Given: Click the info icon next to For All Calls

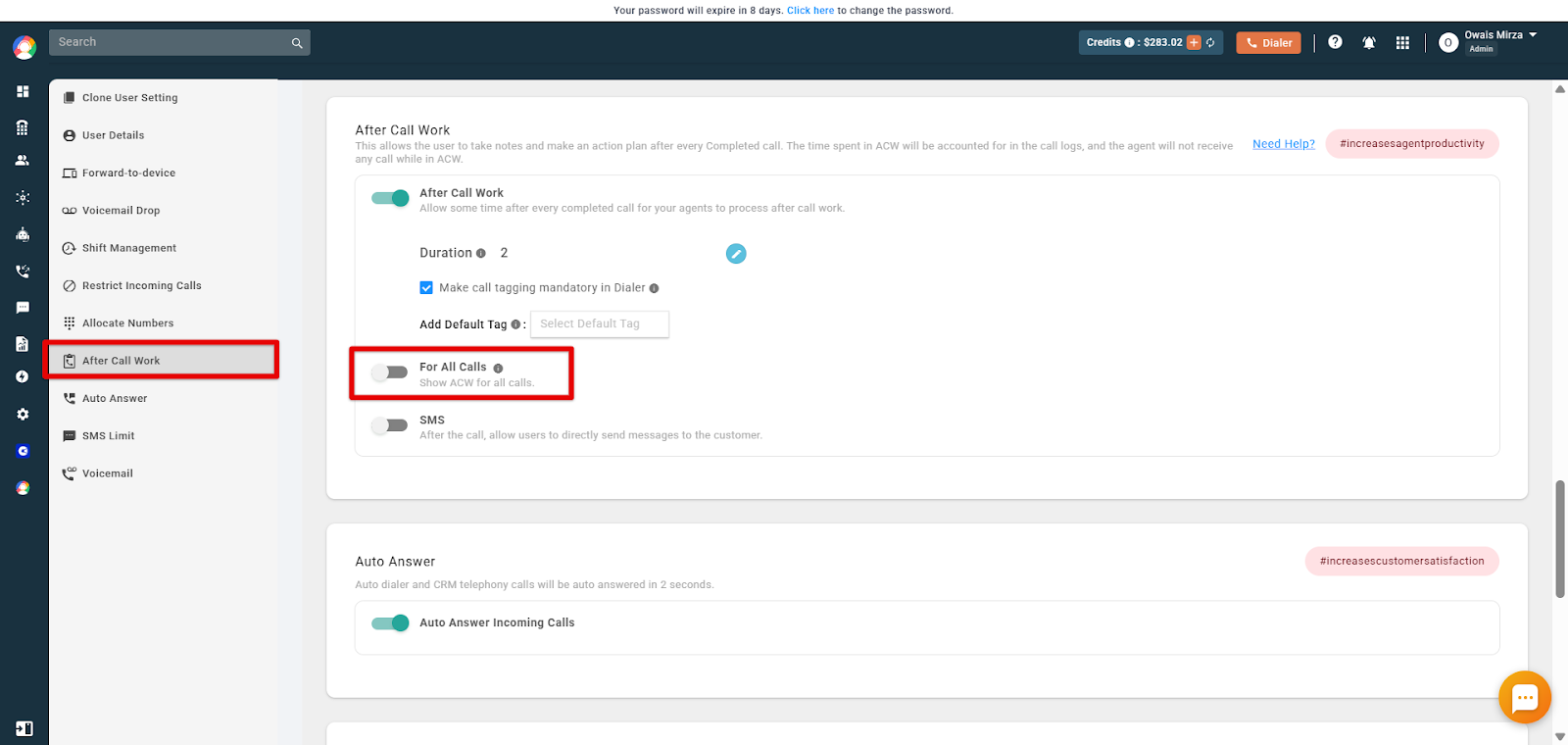Looking at the screenshot, I should [x=498, y=369].
